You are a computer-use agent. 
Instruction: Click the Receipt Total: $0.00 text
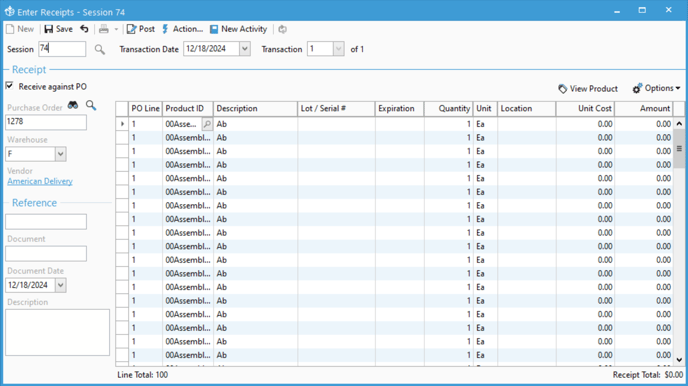648,375
